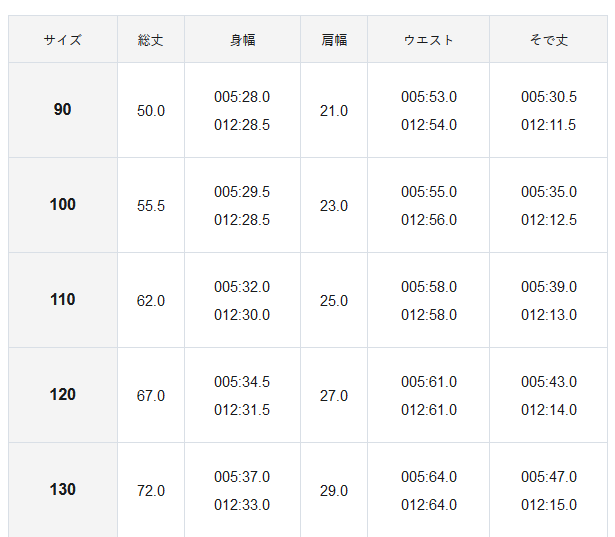Viewport: 615px width, 537px height.
Task: Click 012:13.0 in the そで丈 column
Action: point(549,315)
